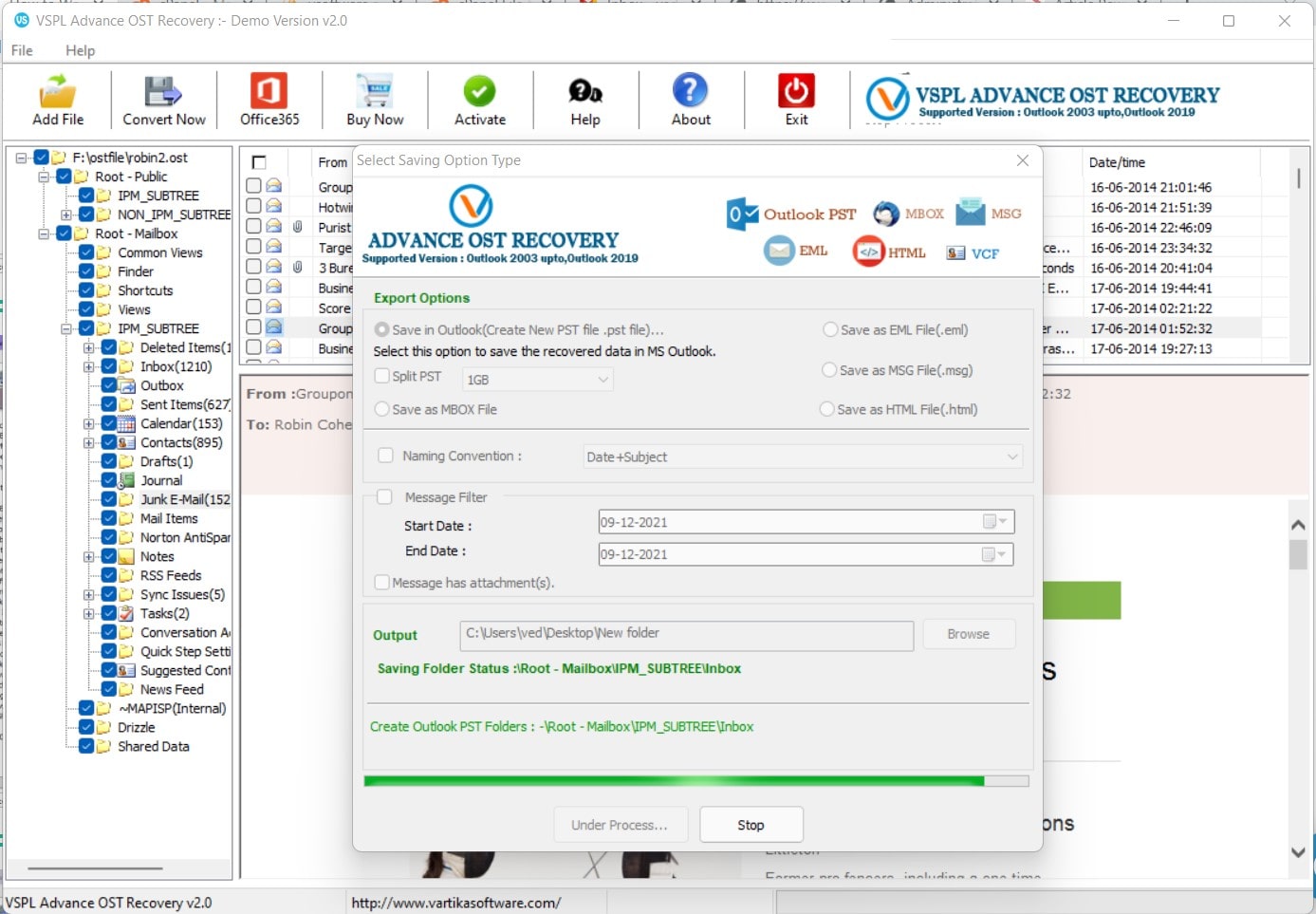Open the Help menu in menu bar
1316x914 pixels.
(80, 50)
